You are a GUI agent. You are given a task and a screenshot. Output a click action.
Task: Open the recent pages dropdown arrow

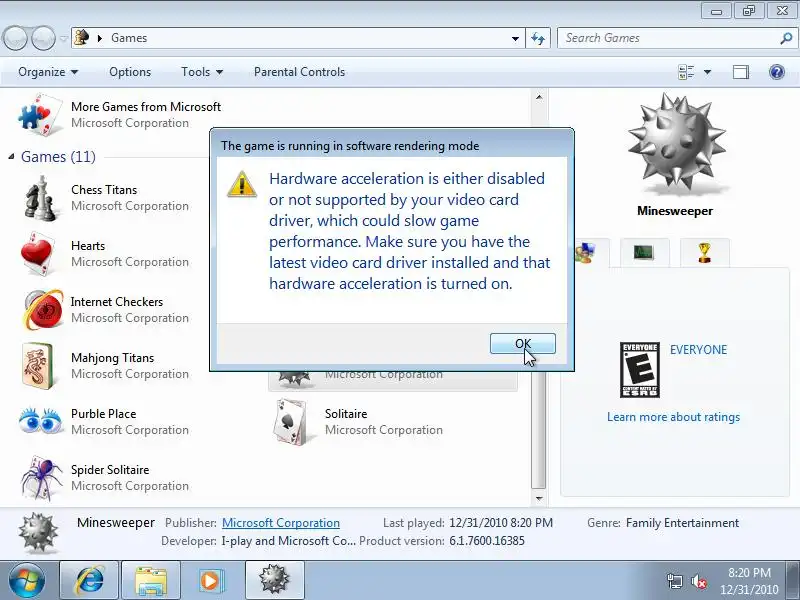(64, 38)
